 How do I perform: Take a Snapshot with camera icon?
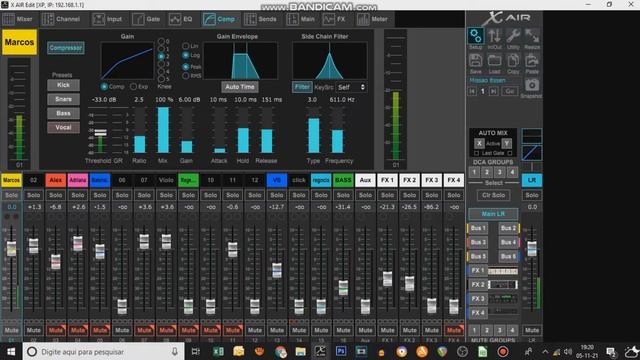(x=532, y=85)
